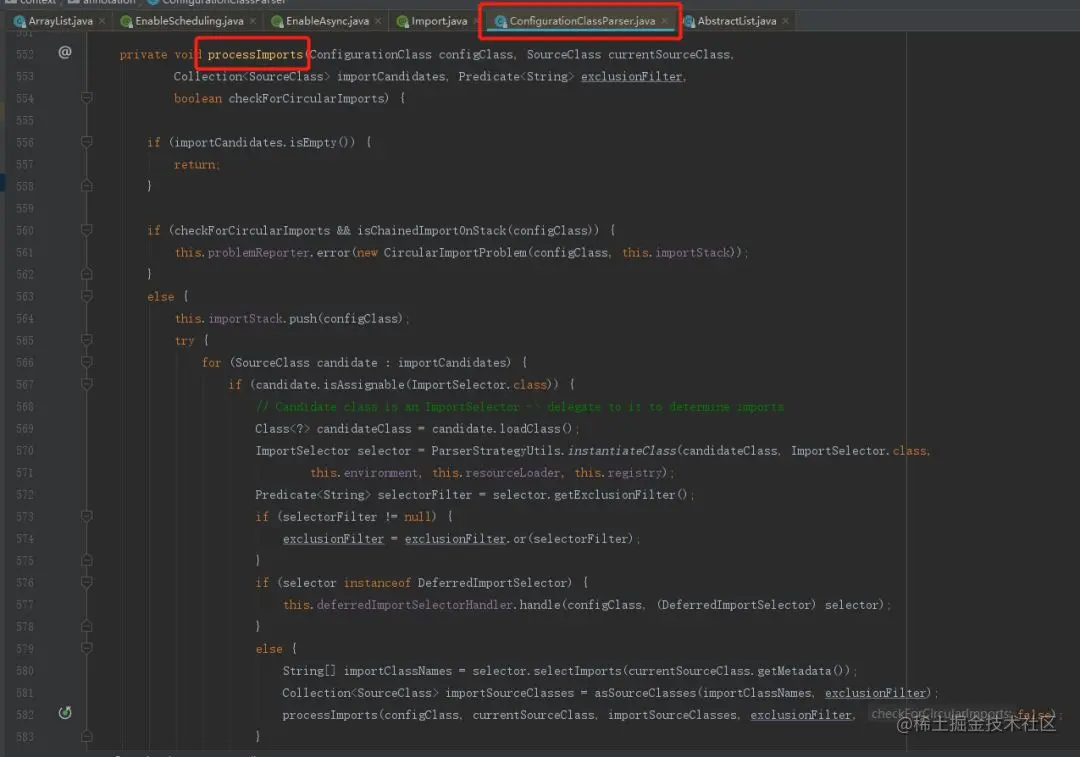The height and width of the screenshot is (757, 1080).
Task: Click the class icon on ConfigurationClassParser.java tab
Action: (x=501, y=21)
